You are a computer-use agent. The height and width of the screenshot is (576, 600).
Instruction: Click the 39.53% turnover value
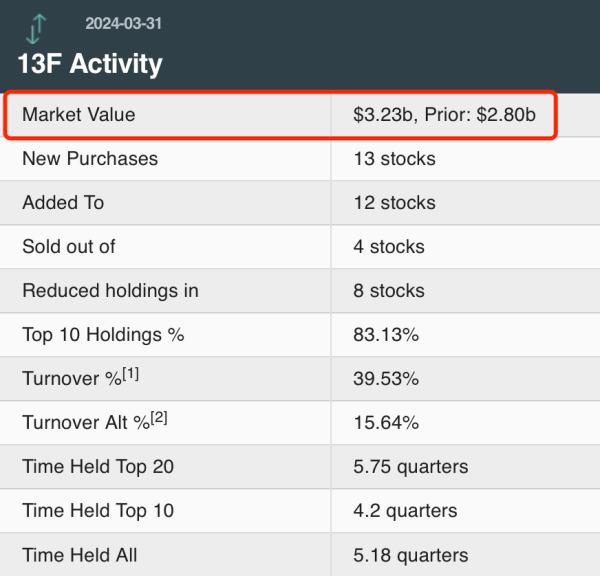(386, 379)
